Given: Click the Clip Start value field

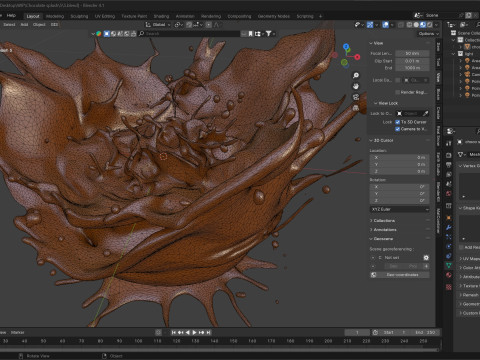Looking at the screenshot, I should point(412,61).
